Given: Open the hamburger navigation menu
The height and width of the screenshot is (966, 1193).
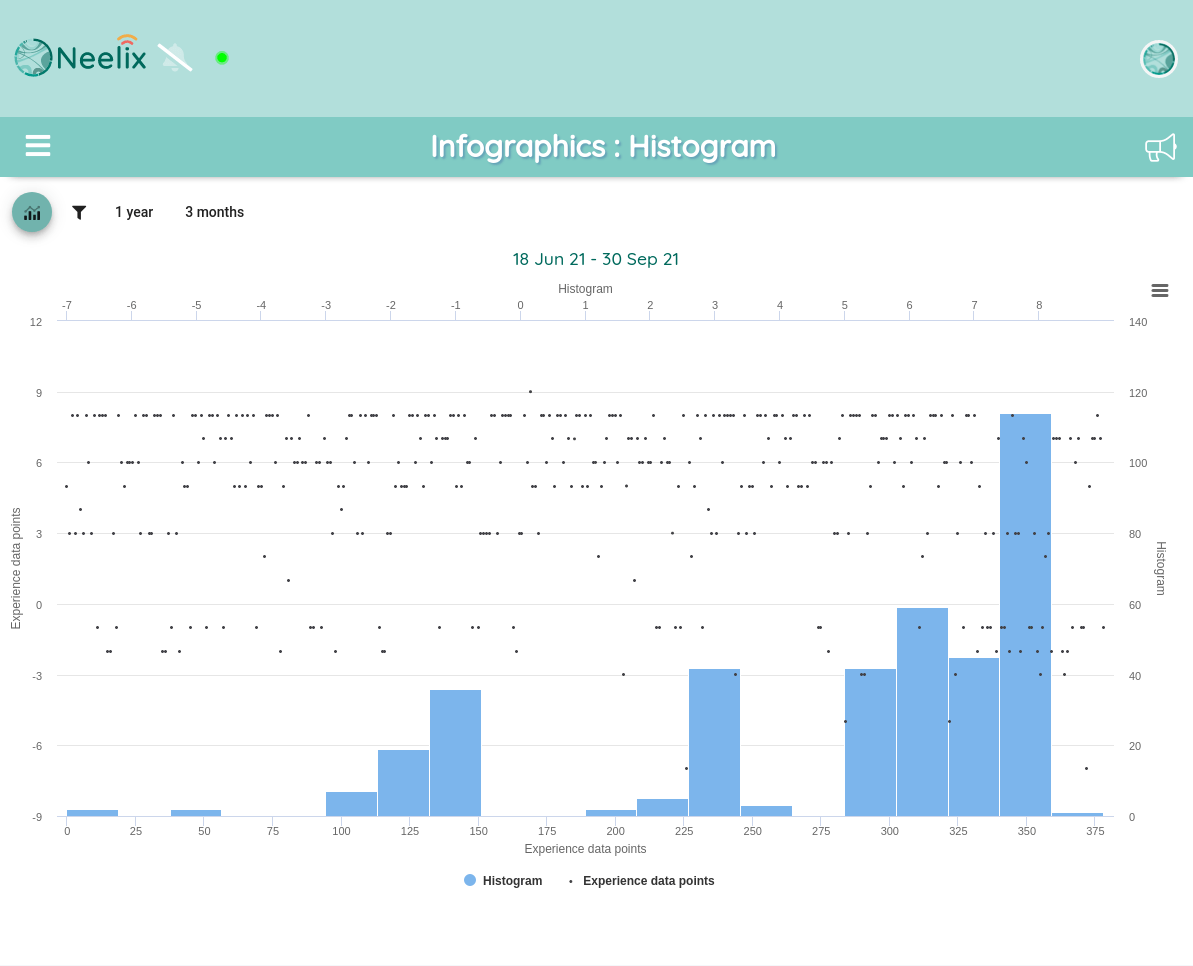Looking at the screenshot, I should [x=37, y=145].
